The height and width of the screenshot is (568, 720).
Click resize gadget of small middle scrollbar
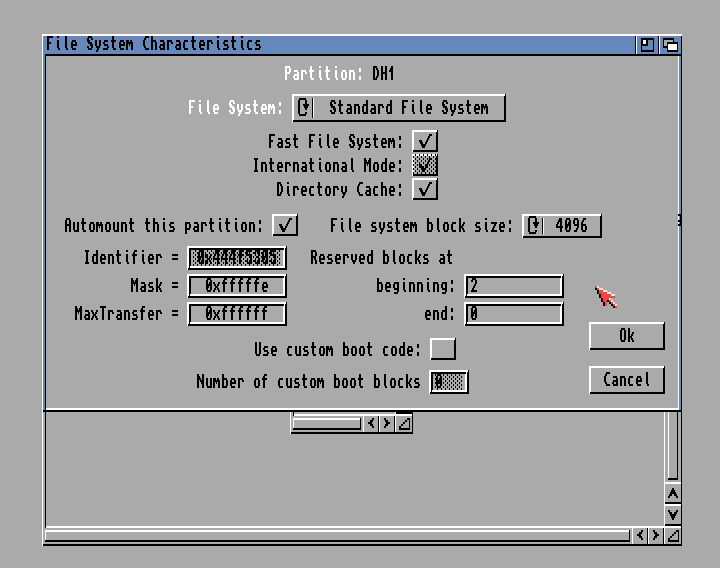[404, 424]
